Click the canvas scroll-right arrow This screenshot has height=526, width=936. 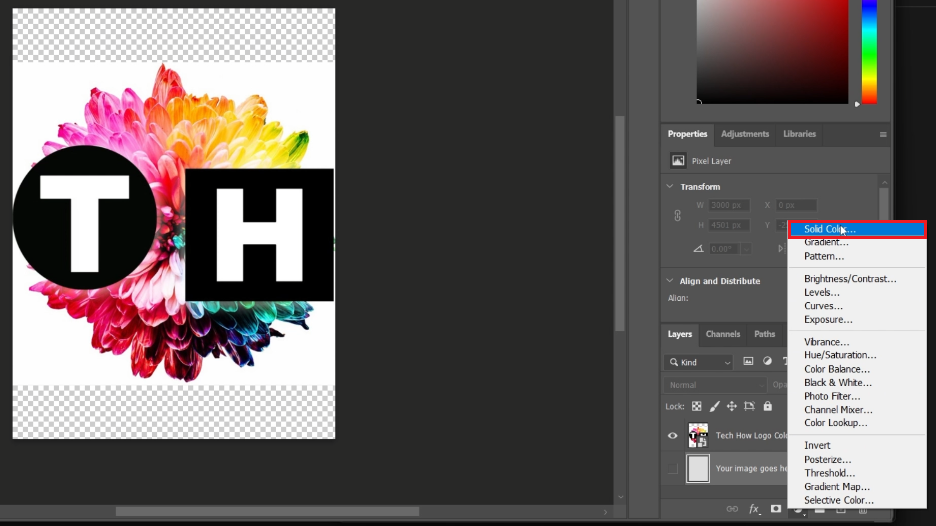click(605, 512)
